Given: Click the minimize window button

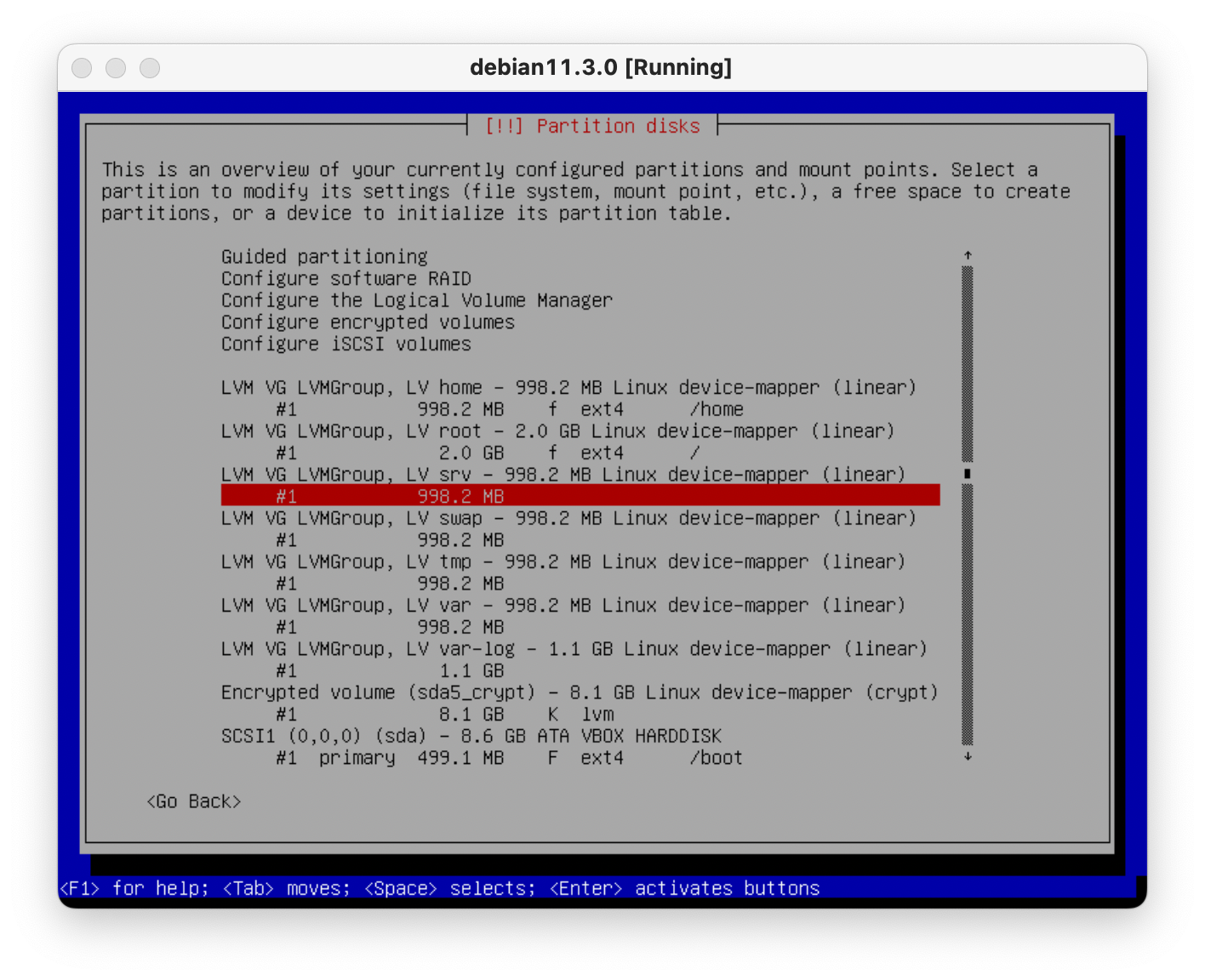Looking at the screenshot, I should coord(116,68).
